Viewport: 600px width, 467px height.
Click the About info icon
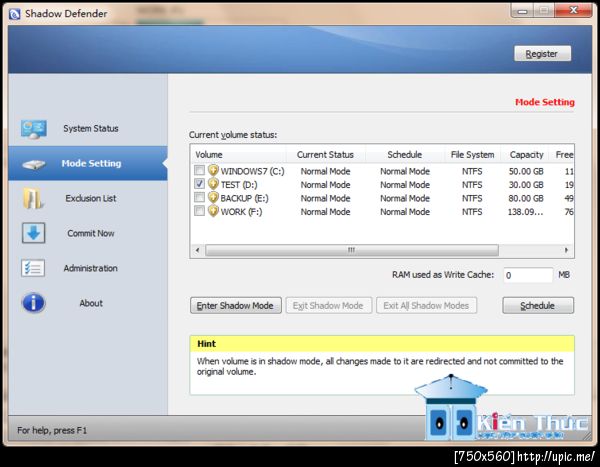tap(34, 303)
